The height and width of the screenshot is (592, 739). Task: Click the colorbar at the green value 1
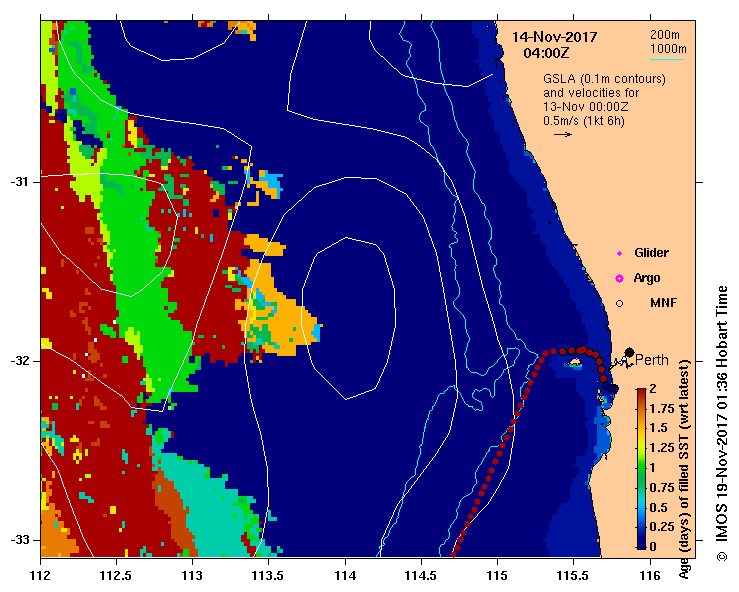pos(640,469)
